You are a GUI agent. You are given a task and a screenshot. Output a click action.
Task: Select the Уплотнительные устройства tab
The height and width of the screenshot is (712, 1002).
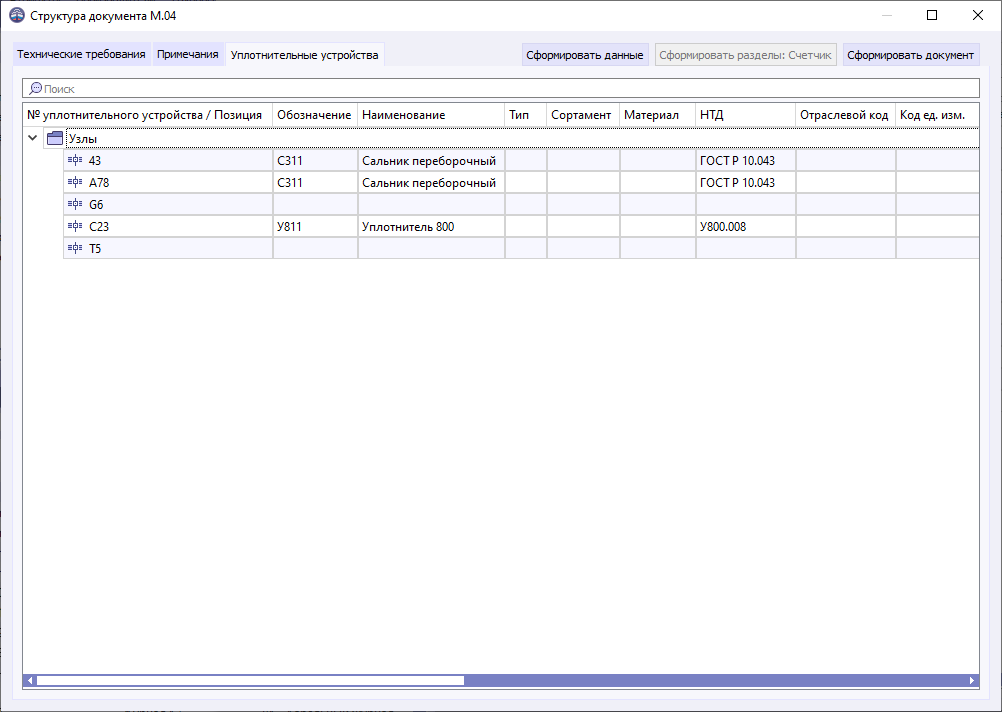point(305,55)
